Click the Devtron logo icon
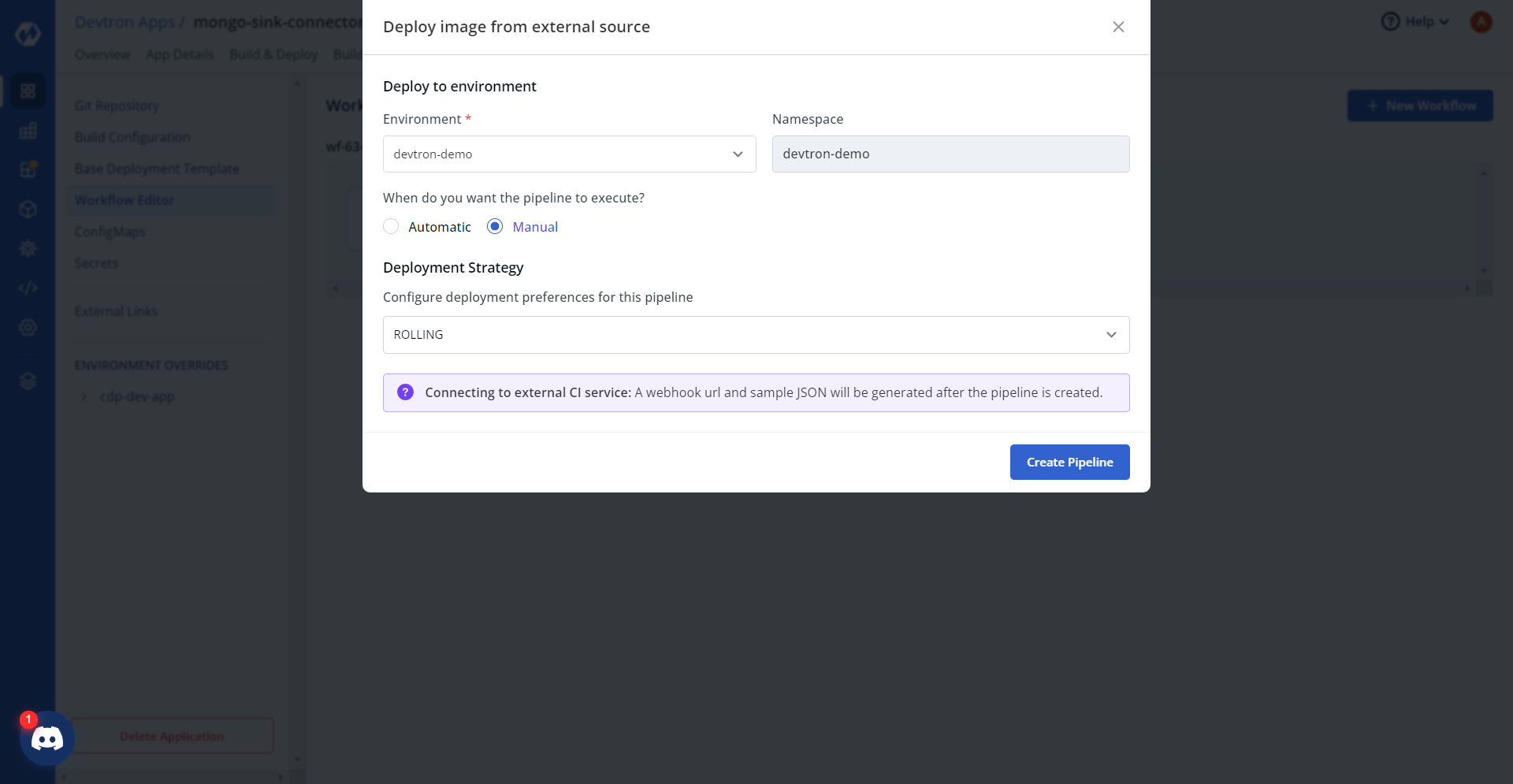The width and height of the screenshot is (1513, 784). pos(28,34)
